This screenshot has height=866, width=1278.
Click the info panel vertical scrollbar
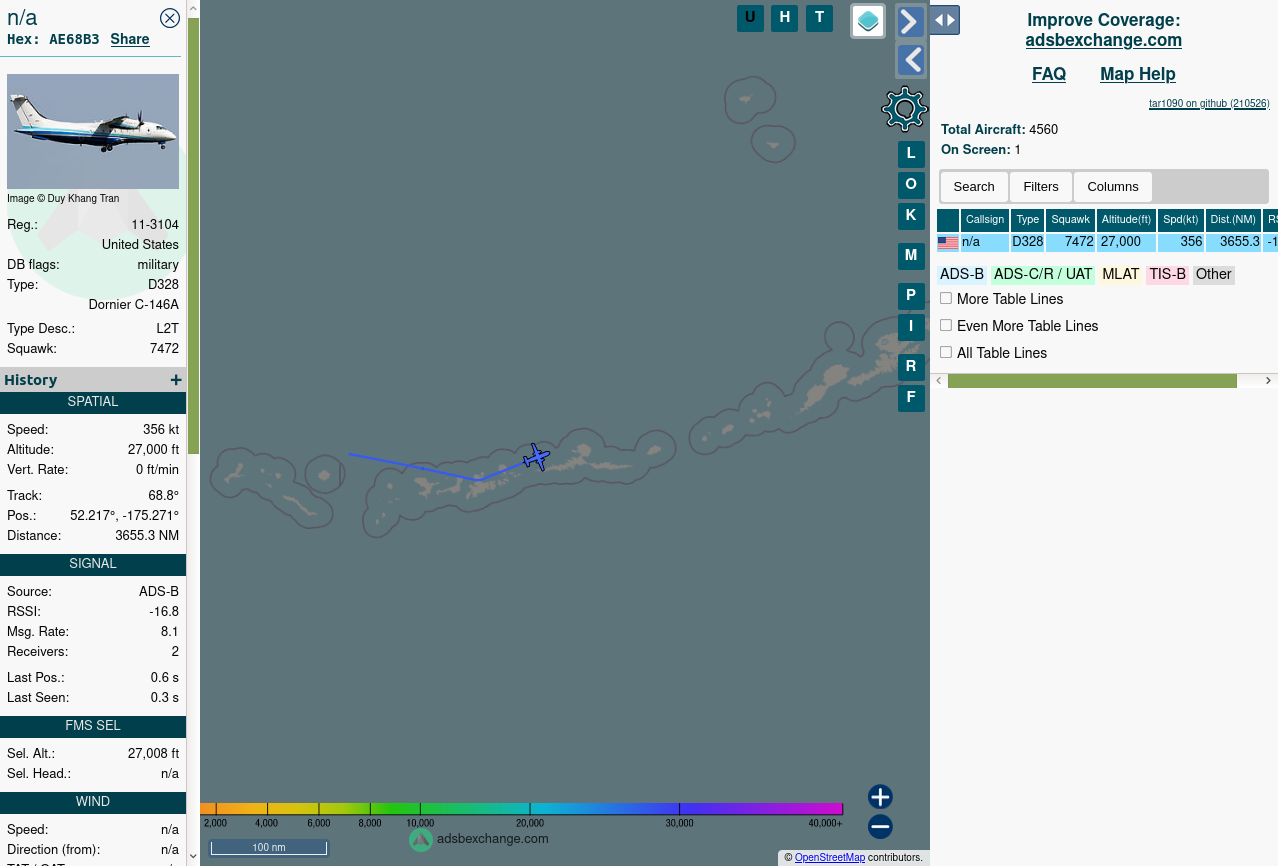click(x=193, y=235)
